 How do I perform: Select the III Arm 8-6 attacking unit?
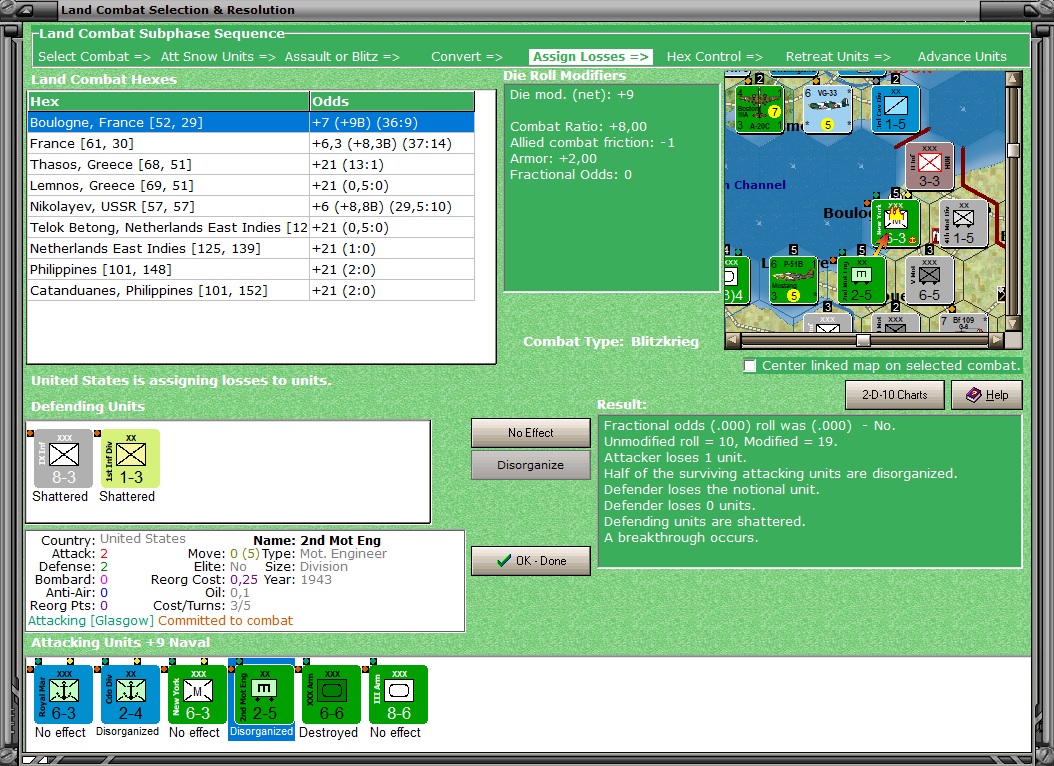[399, 694]
